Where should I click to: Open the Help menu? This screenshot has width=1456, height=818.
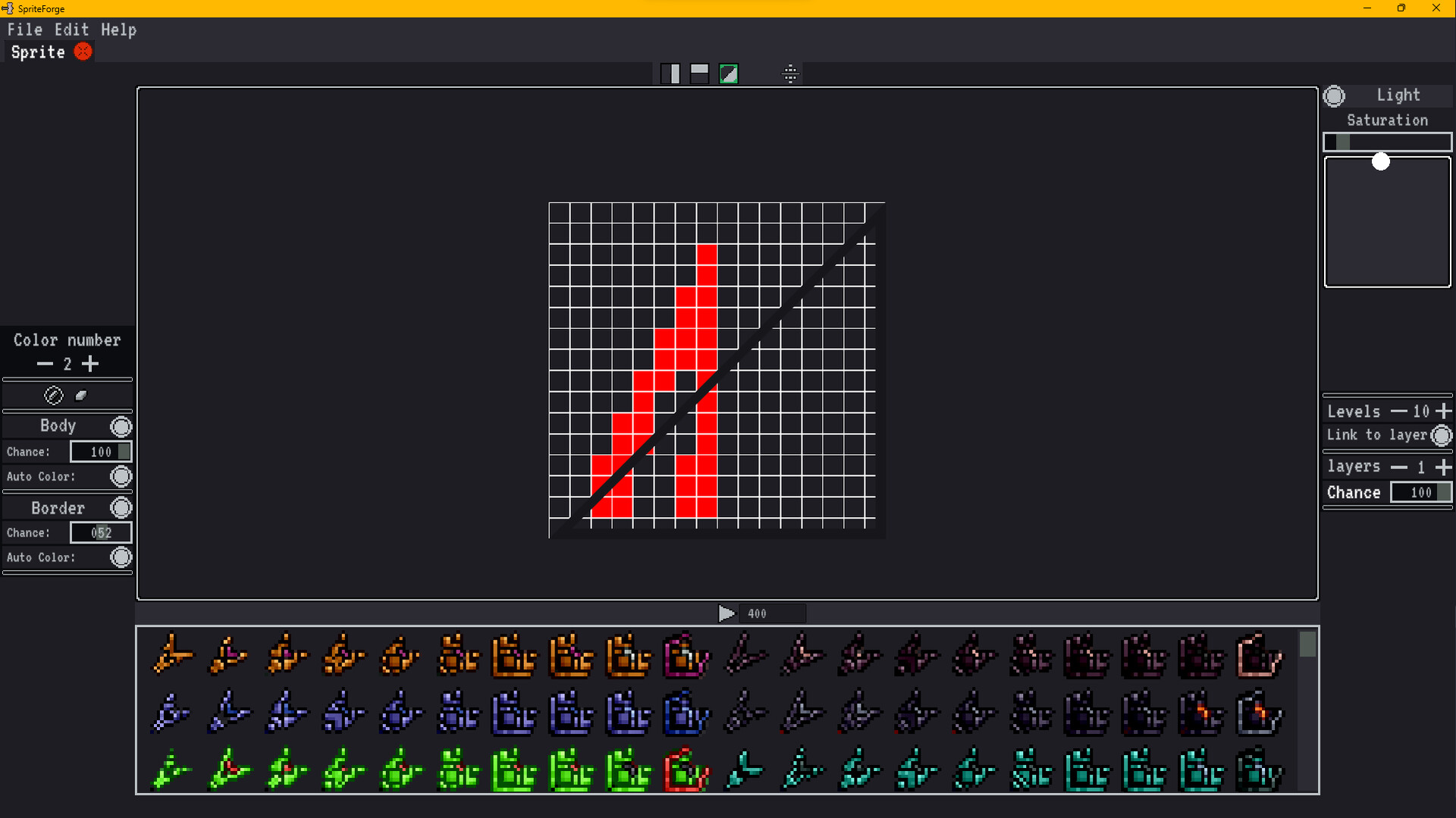(x=118, y=30)
